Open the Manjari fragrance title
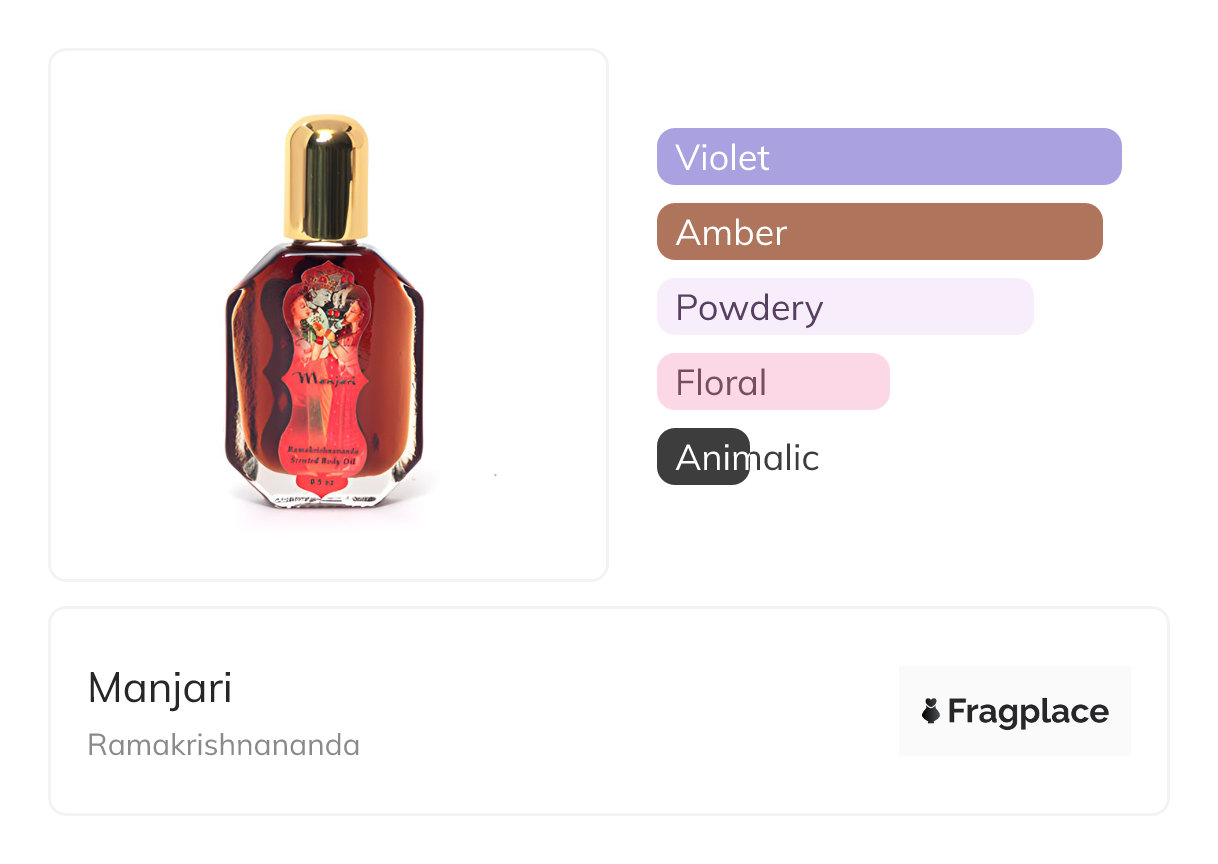The width and height of the screenshot is (1218, 864). 160,688
